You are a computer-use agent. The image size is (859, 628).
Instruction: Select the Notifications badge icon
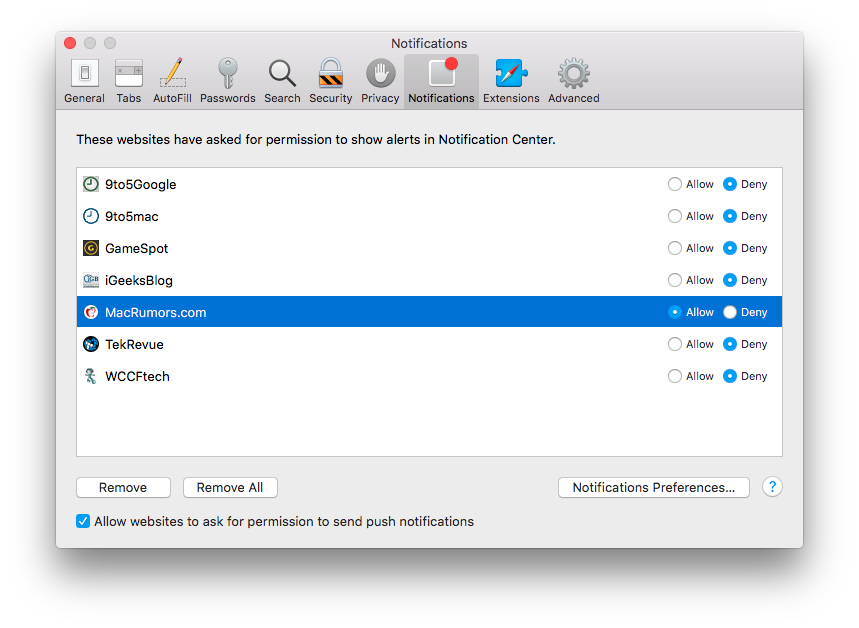[443, 72]
